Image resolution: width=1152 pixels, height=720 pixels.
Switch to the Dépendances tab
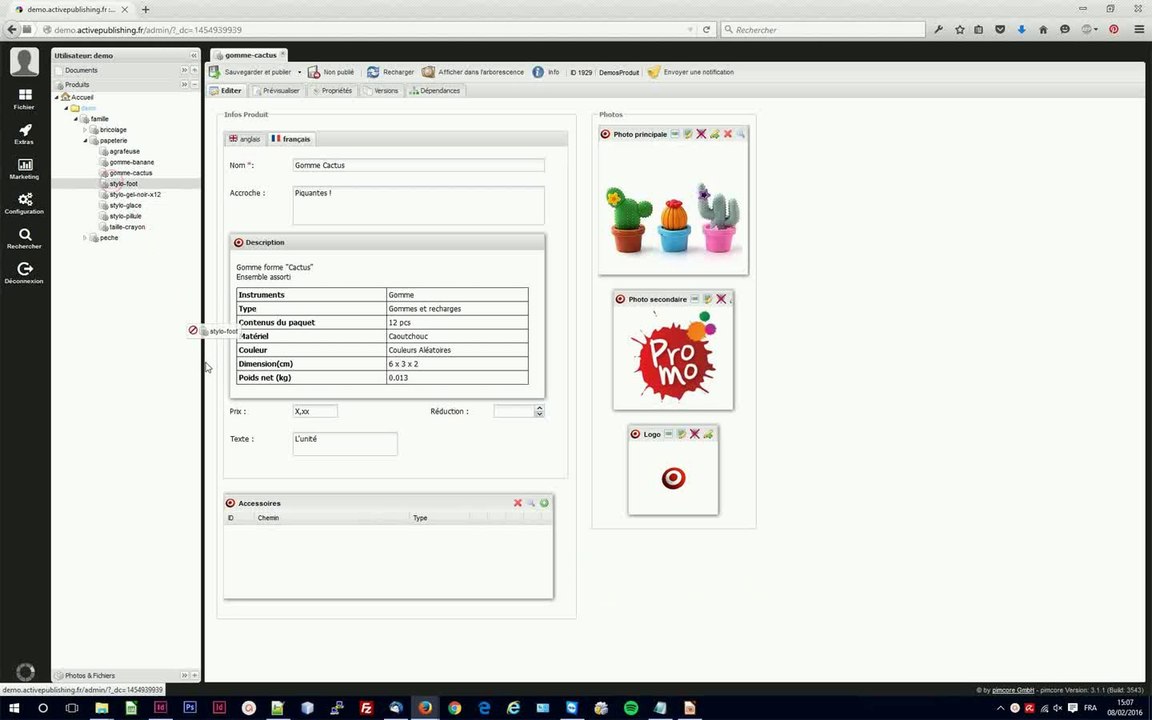tap(435, 90)
